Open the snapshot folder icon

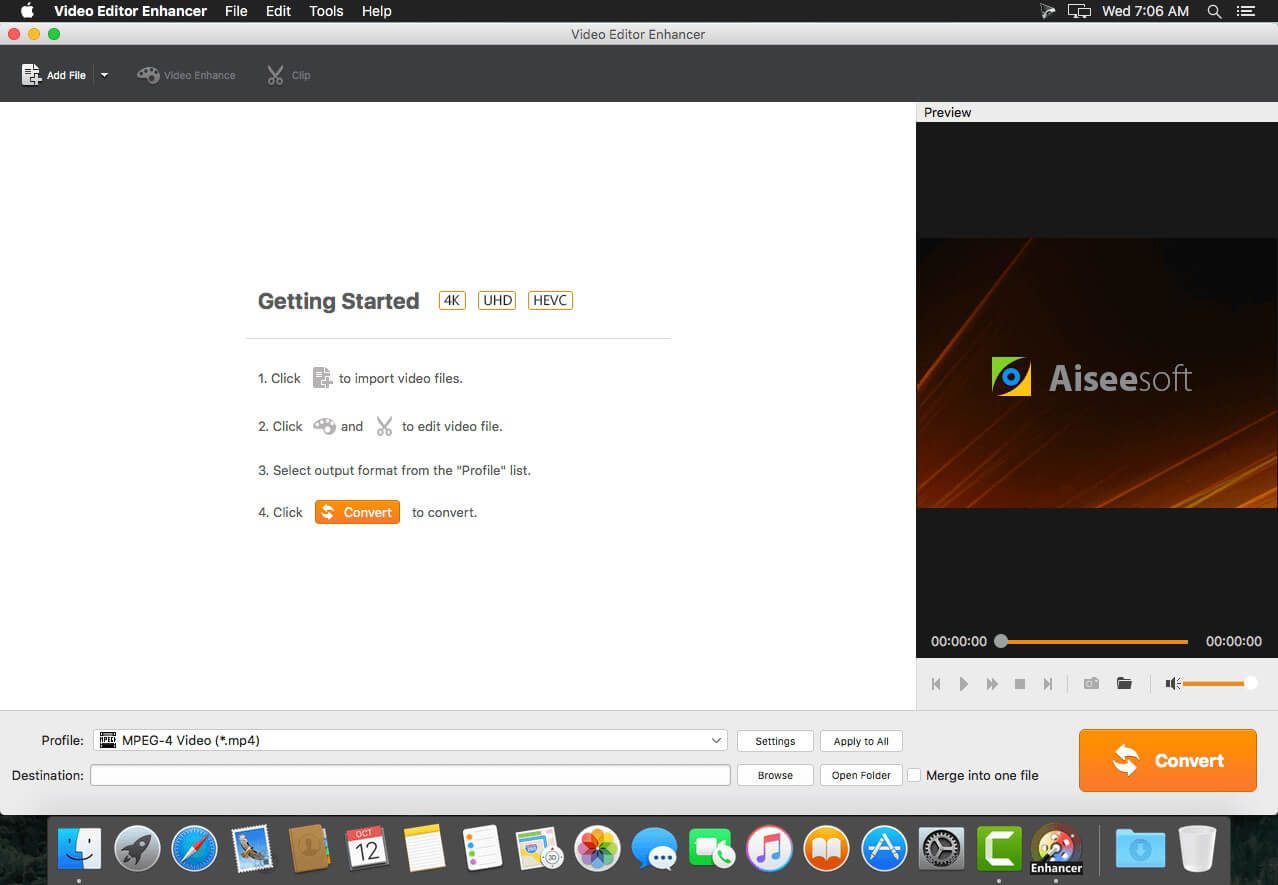coord(1124,684)
